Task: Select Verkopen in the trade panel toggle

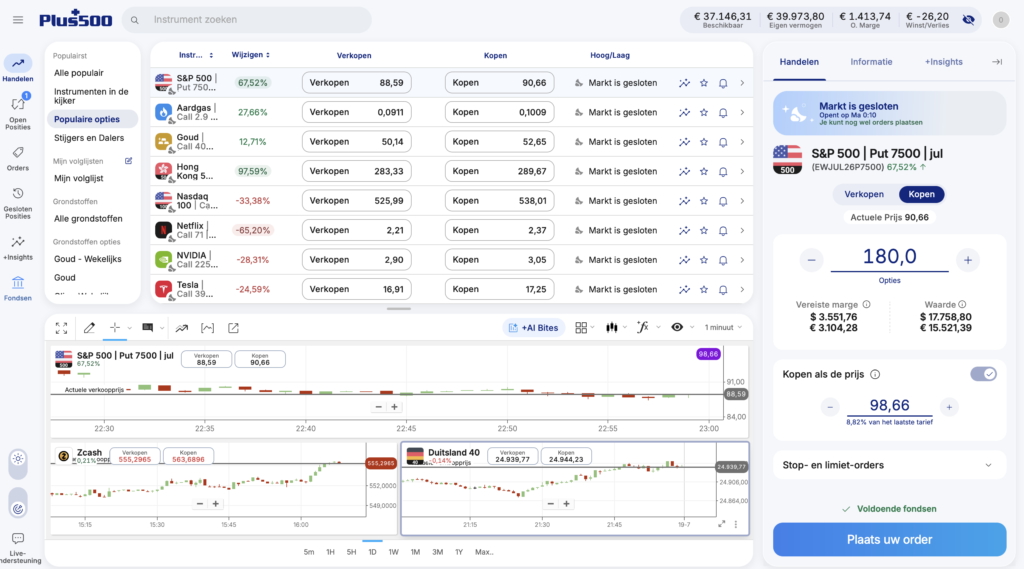Action: click(x=863, y=194)
